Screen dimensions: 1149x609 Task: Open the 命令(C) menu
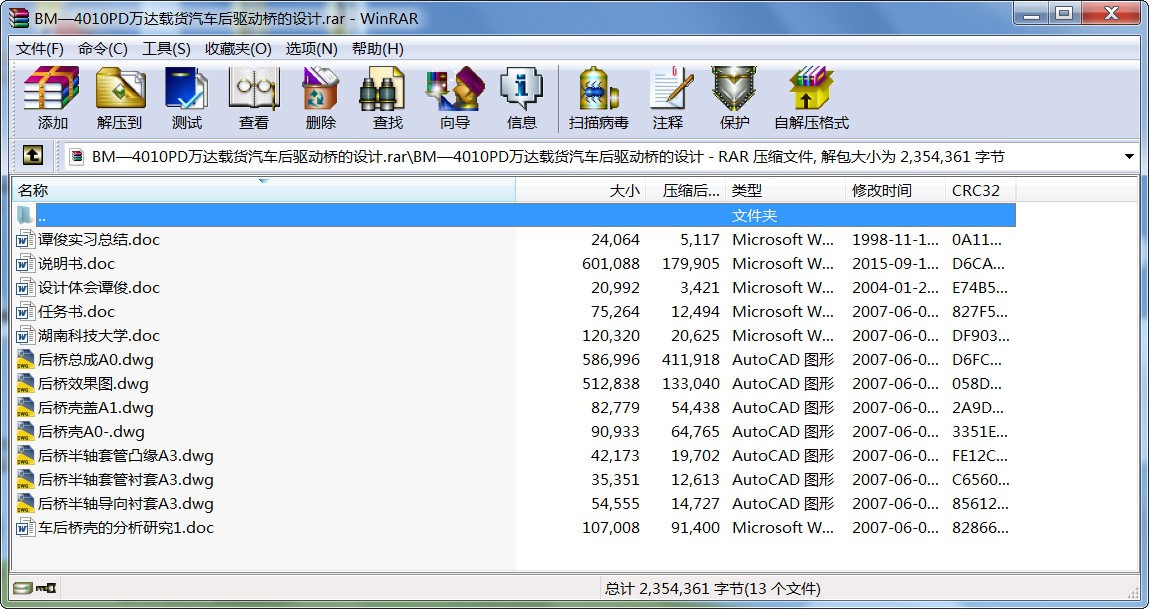pos(103,49)
